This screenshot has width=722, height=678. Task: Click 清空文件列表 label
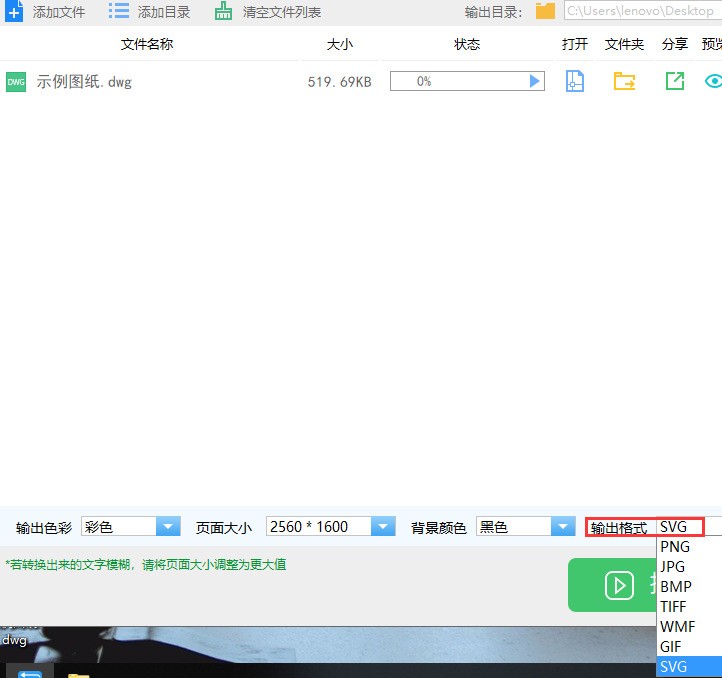[x=282, y=12]
